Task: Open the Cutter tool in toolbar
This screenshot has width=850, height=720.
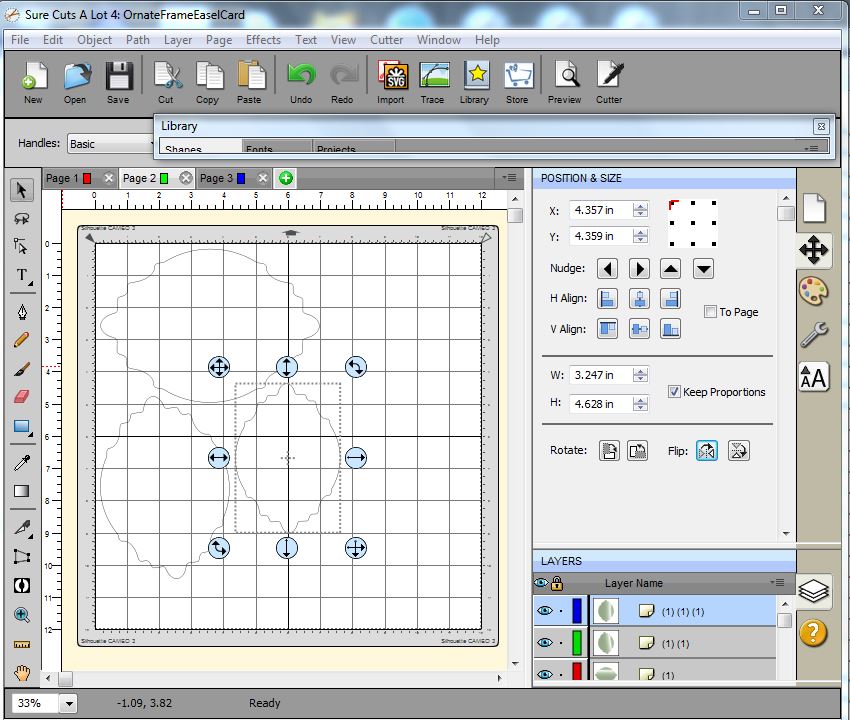Action: click(609, 80)
